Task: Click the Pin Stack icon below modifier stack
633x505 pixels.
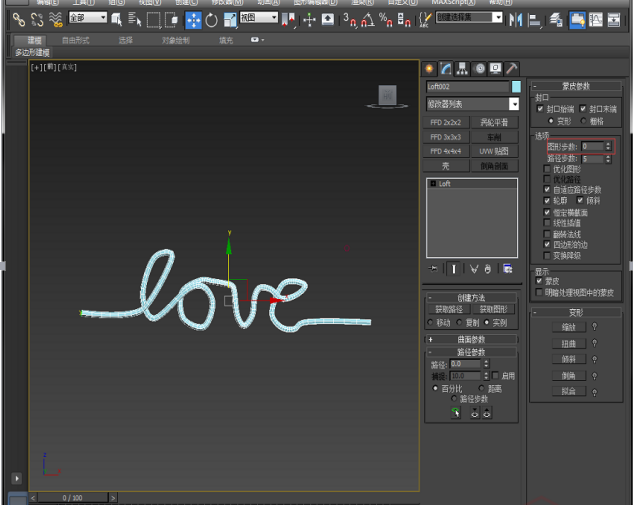Action: point(433,268)
